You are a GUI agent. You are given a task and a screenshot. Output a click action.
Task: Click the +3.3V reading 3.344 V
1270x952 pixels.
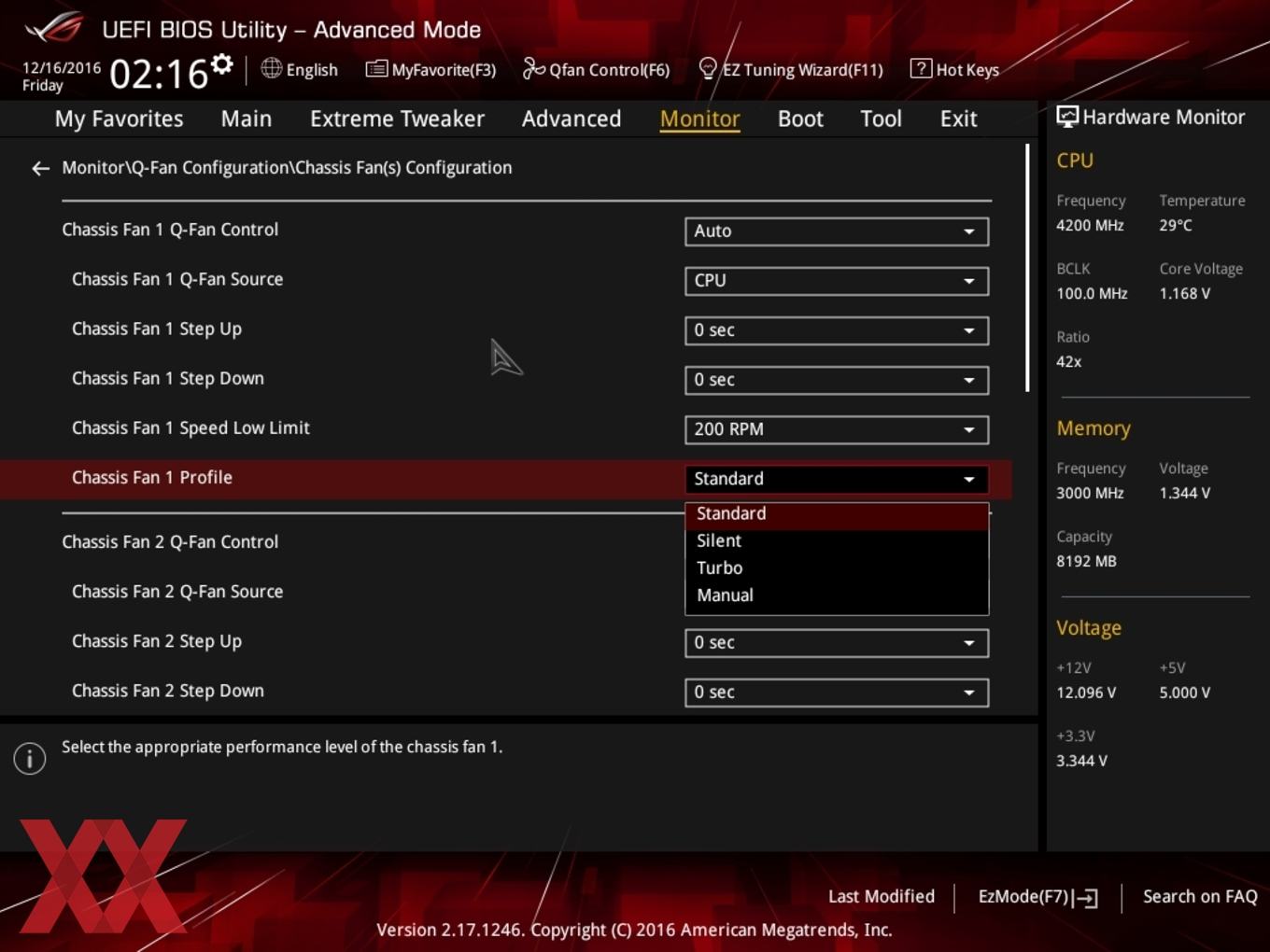(x=1081, y=761)
